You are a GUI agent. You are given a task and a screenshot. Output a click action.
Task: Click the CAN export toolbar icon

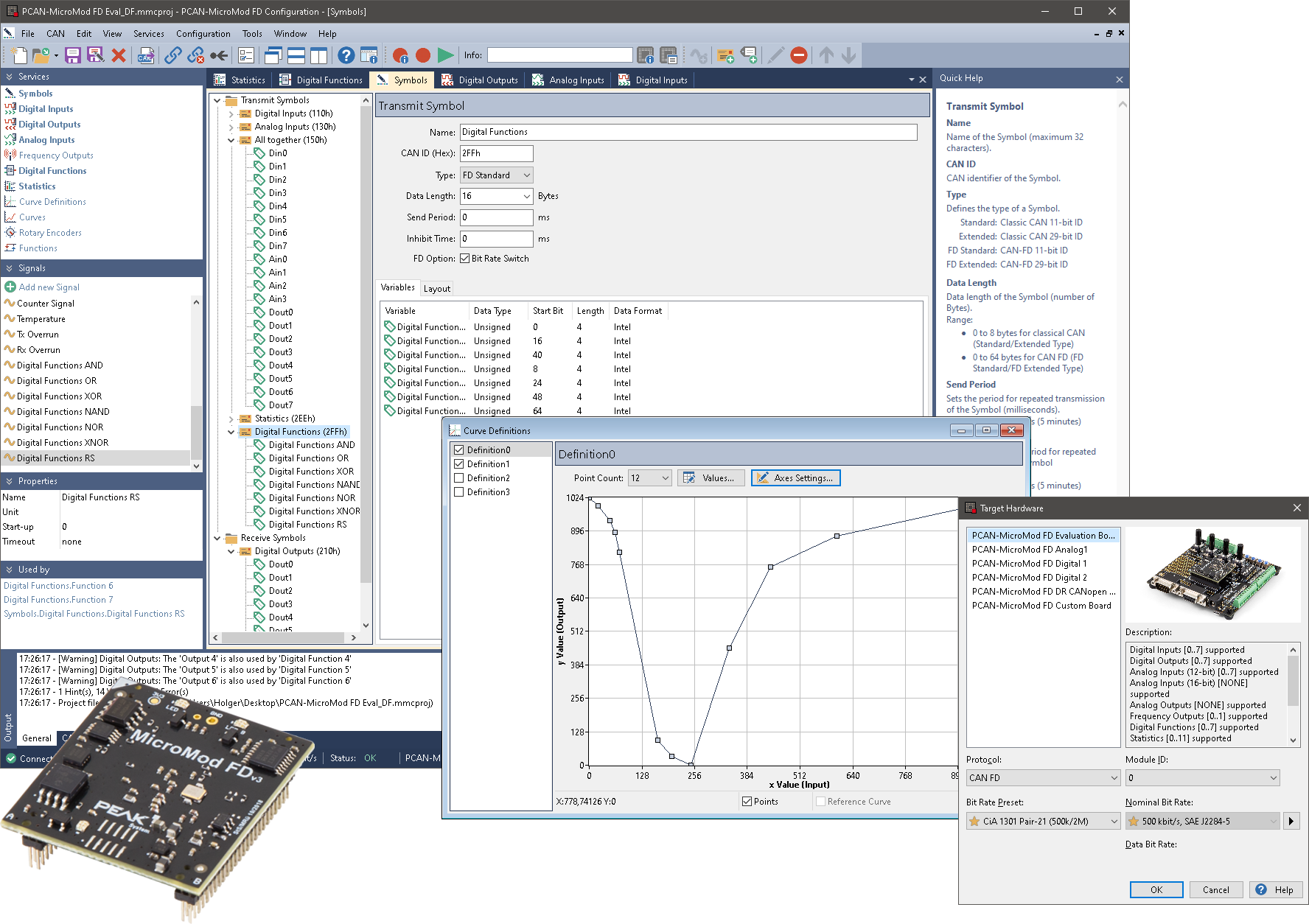[x=146, y=55]
